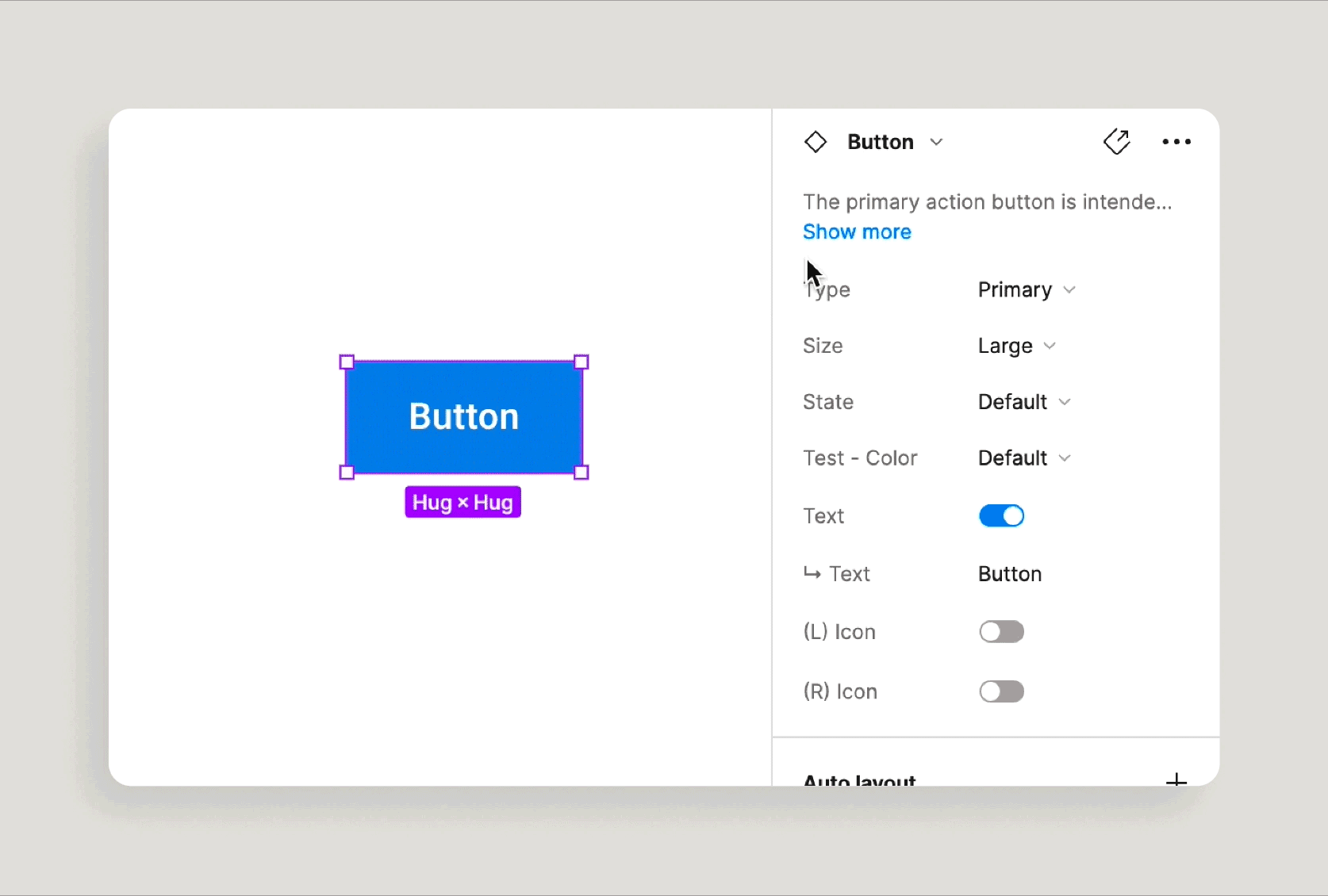Click the truncated description text
Viewport: 1328px width, 896px height.
click(x=987, y=202)
